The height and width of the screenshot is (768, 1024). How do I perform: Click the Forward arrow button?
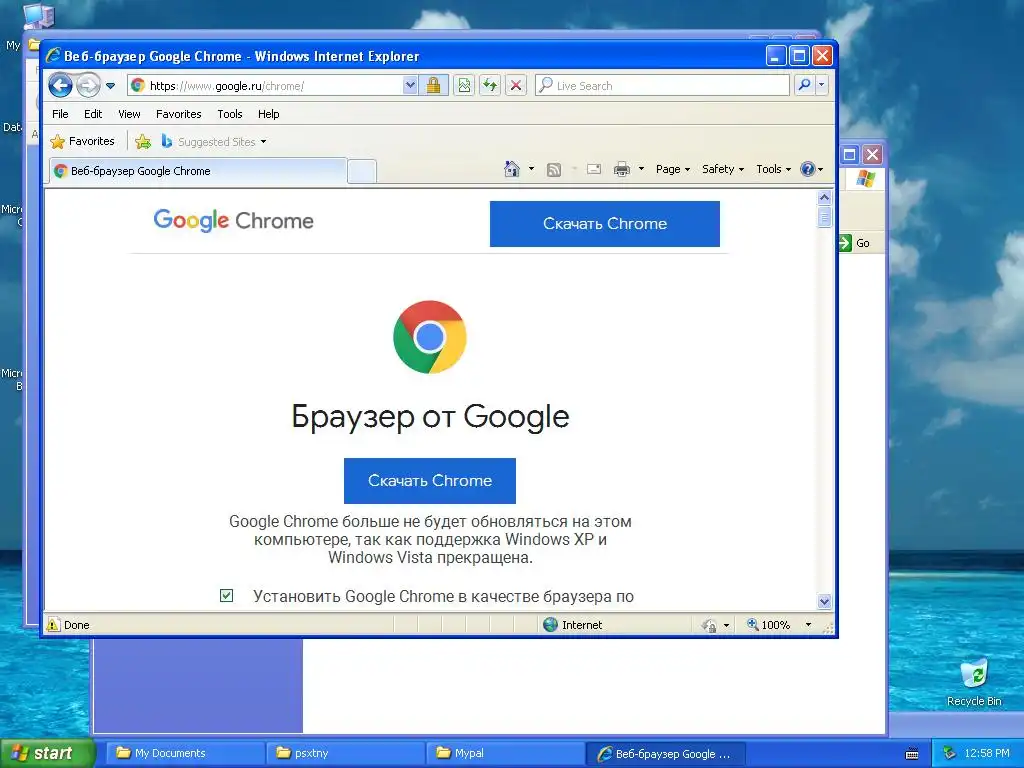88,85
